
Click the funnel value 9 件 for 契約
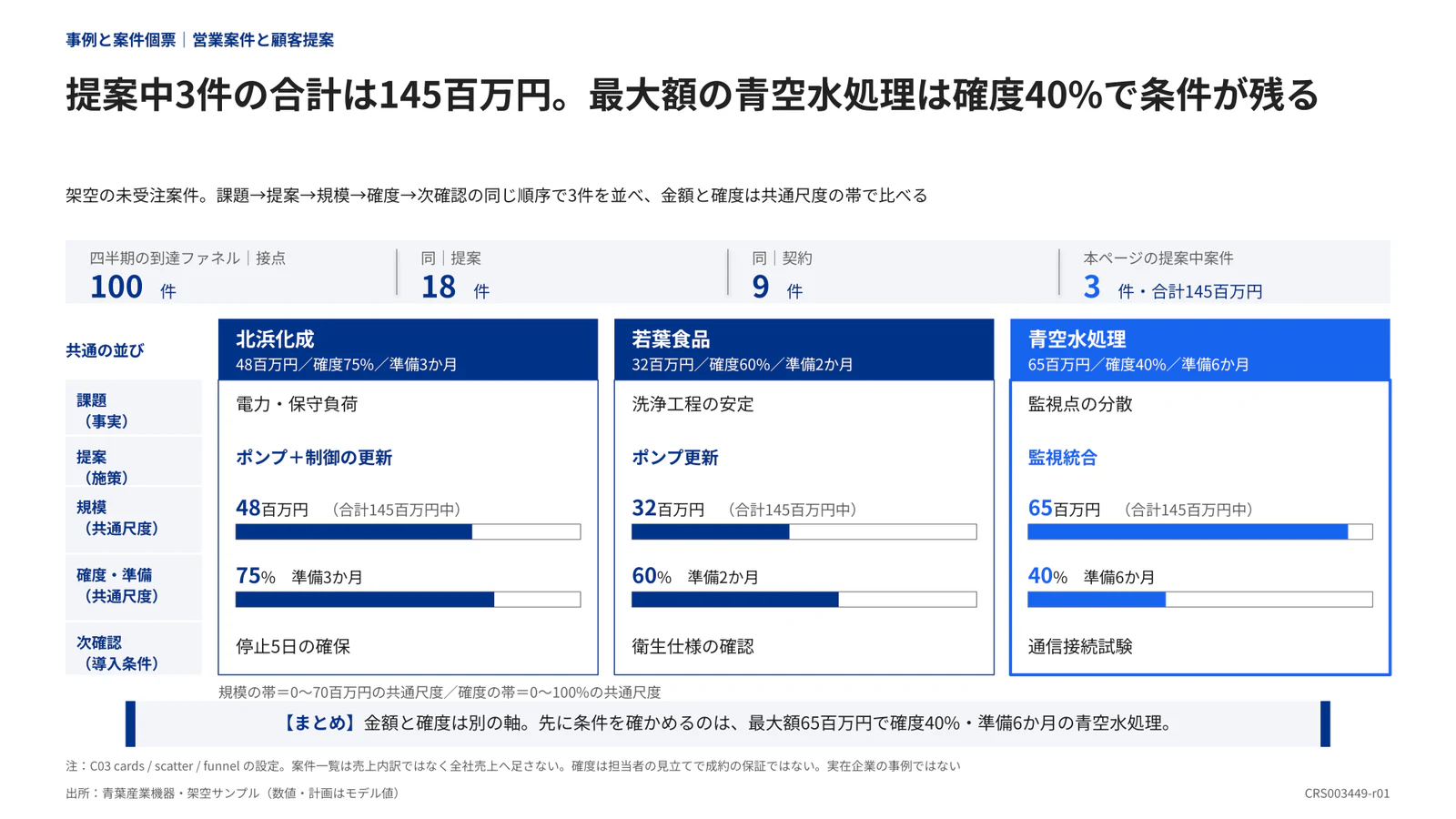(x=777, y=288)
